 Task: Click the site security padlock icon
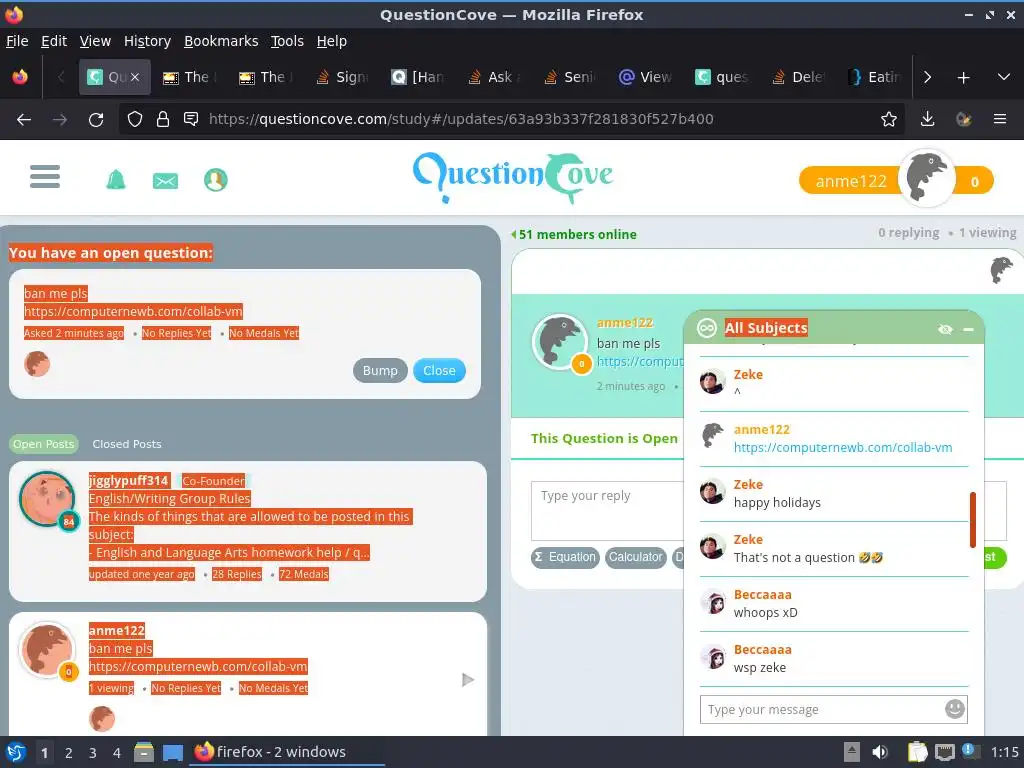click(163, 119)
